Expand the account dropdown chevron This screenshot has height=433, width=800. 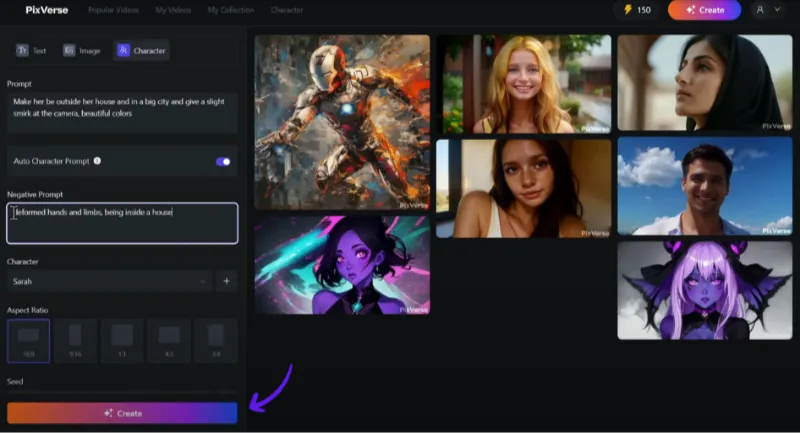(777, 9)
